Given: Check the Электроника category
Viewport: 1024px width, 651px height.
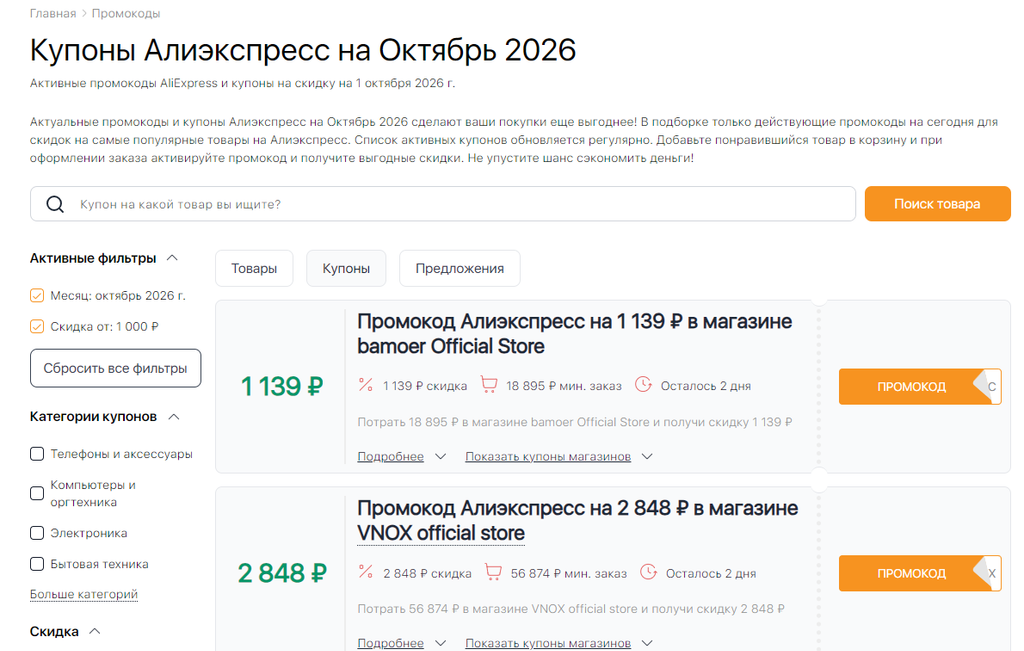Looking at the screenshot, I should click(37, 533).
